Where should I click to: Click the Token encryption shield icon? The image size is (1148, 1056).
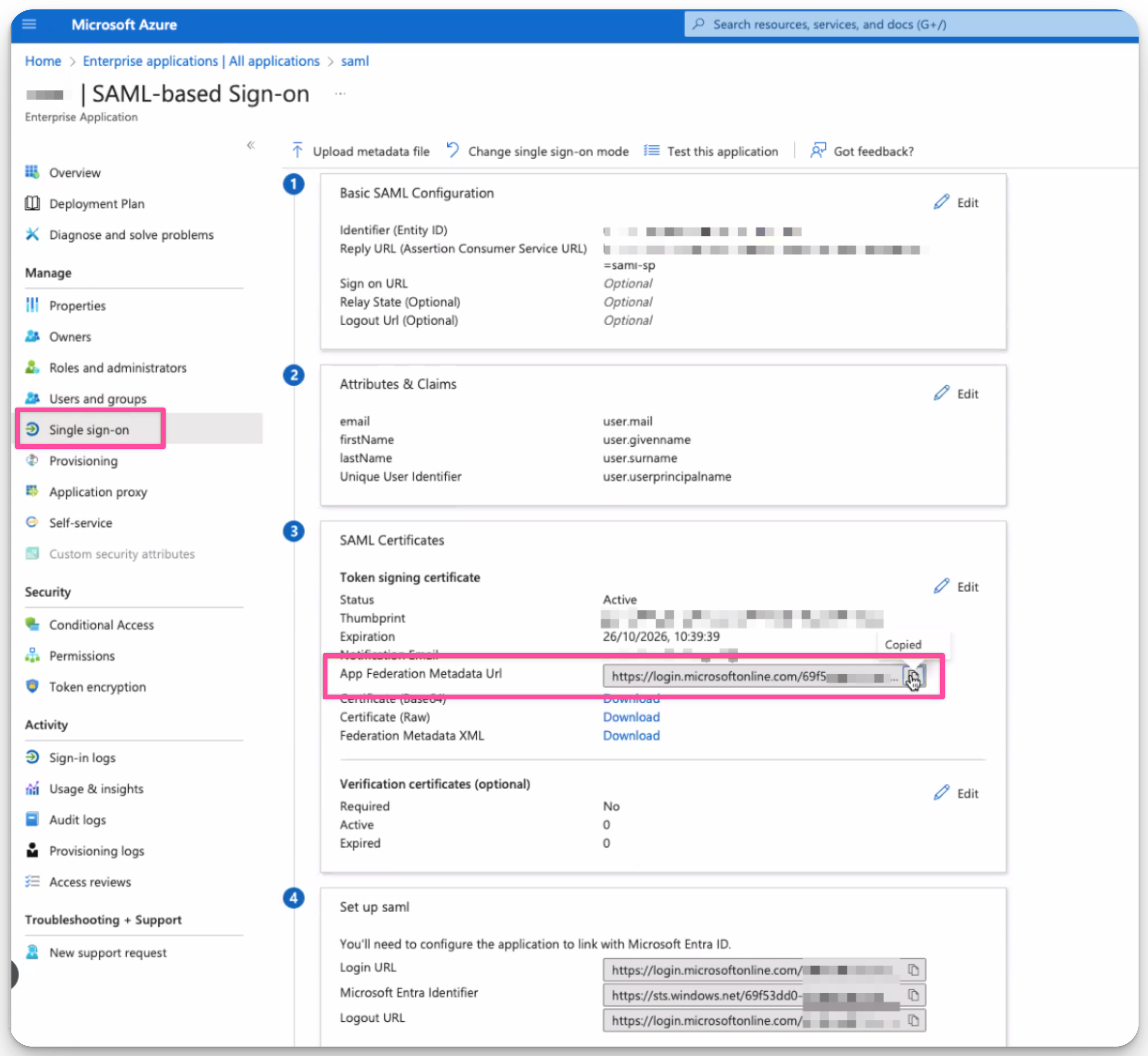32,686
